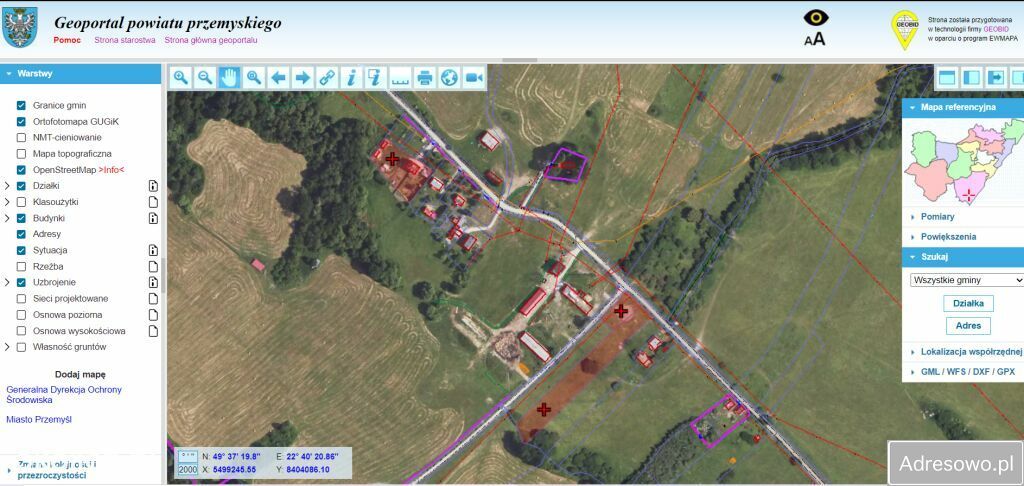The height and width of the screenshot is (486, 1024).
Task: Open the Wszystkie gminy dropdown
Action: (x=967, y=280)
